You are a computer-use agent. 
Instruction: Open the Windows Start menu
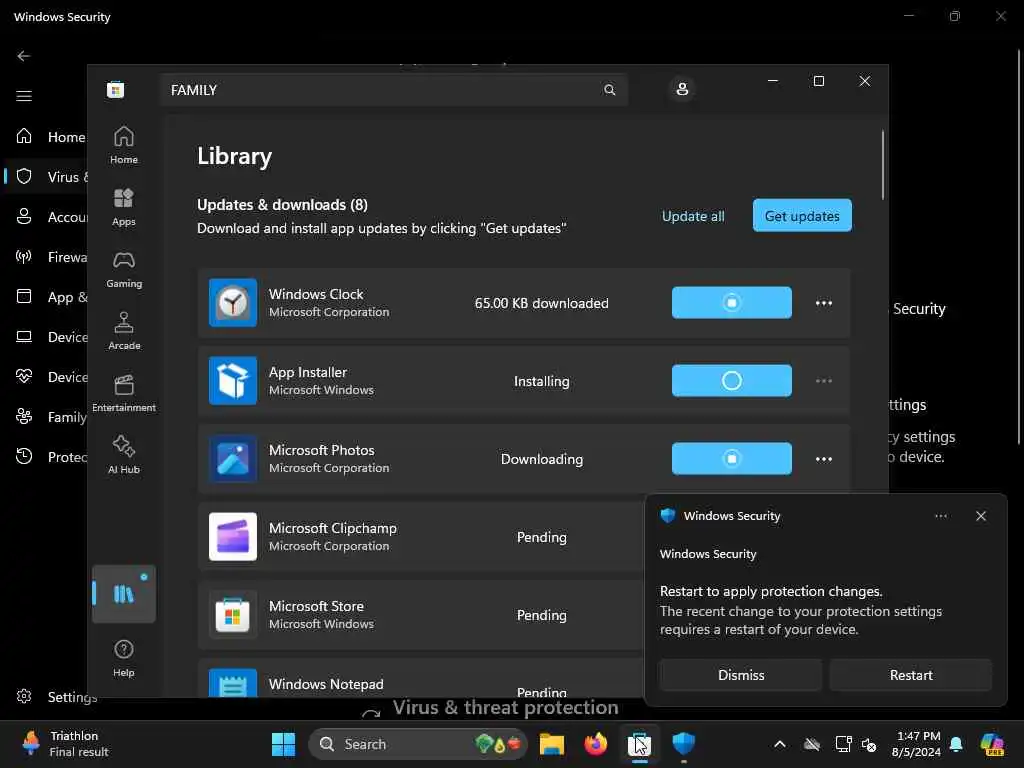click(283, 744)
